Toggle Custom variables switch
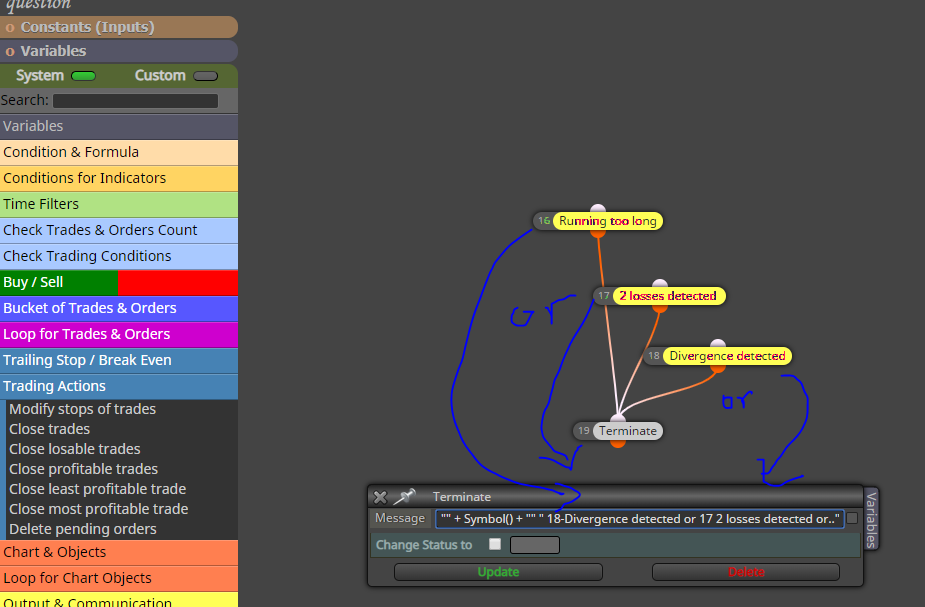925x607 pixels. pos(205,76)
